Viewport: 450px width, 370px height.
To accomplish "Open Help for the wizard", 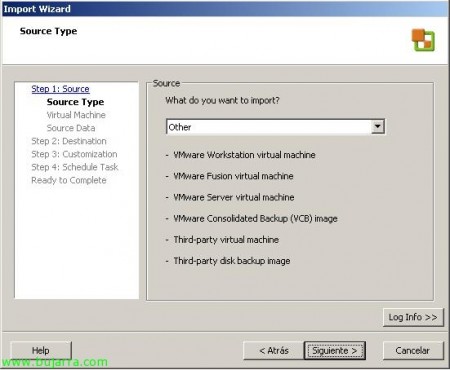I will [41, 350].
